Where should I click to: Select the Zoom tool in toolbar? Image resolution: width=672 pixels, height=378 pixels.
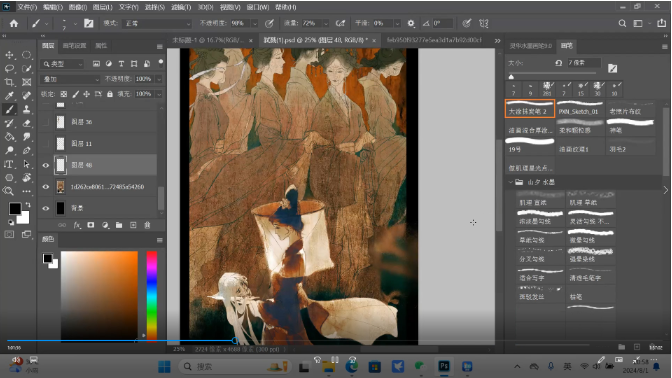[9, 191]
